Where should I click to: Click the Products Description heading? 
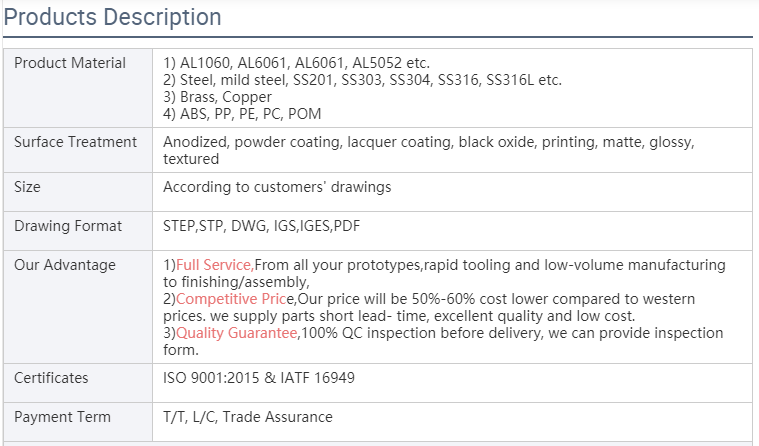point(112,18)
